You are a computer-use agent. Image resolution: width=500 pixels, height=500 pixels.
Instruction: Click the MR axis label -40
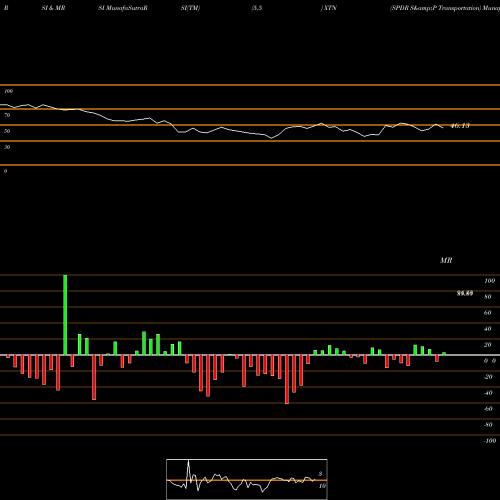(x=488, y=393)
